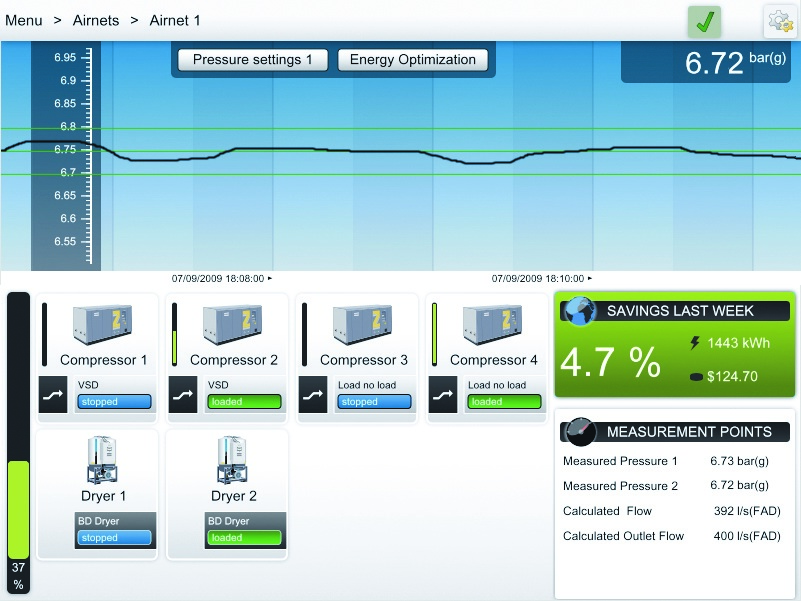Click Compressor 2 control mode arrow icon
Image resolution: width=801 pixels, height=601 pixels.
[x=183, y=395]
